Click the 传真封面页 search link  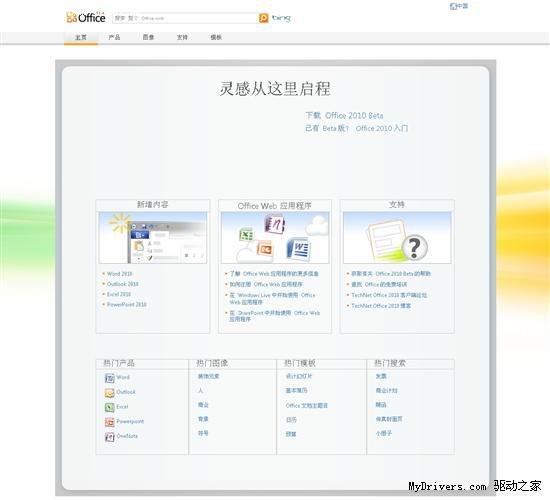(x=389, y=419)
